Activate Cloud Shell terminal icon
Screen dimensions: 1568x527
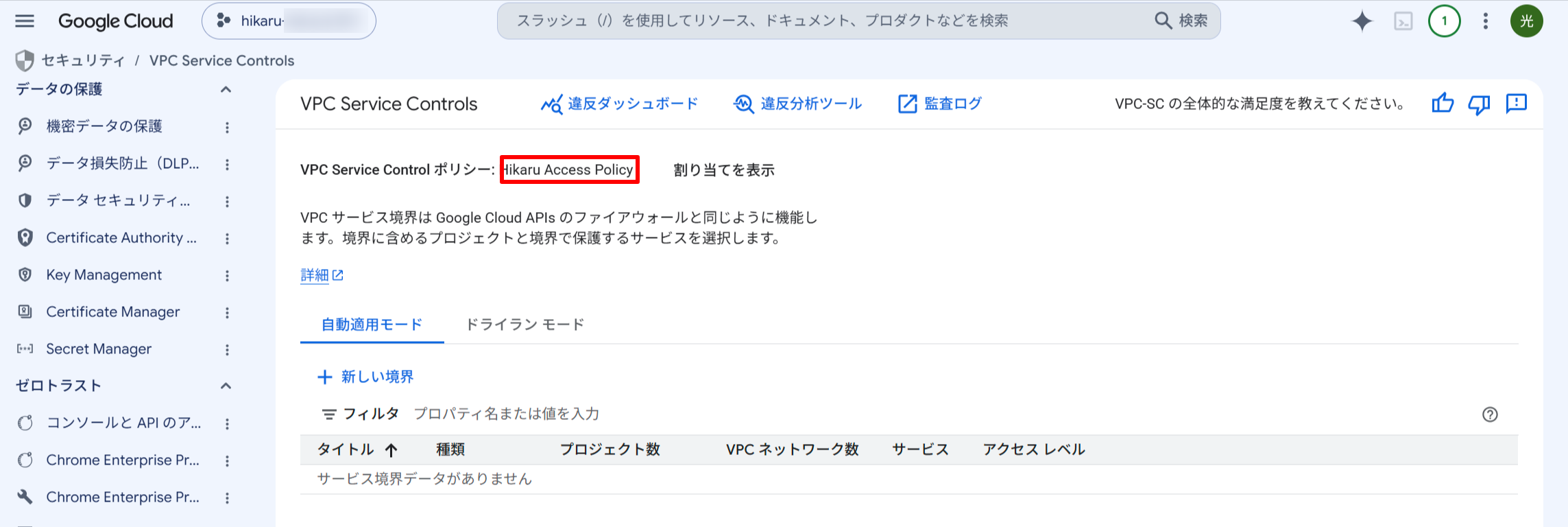(x=1403, y=21)
